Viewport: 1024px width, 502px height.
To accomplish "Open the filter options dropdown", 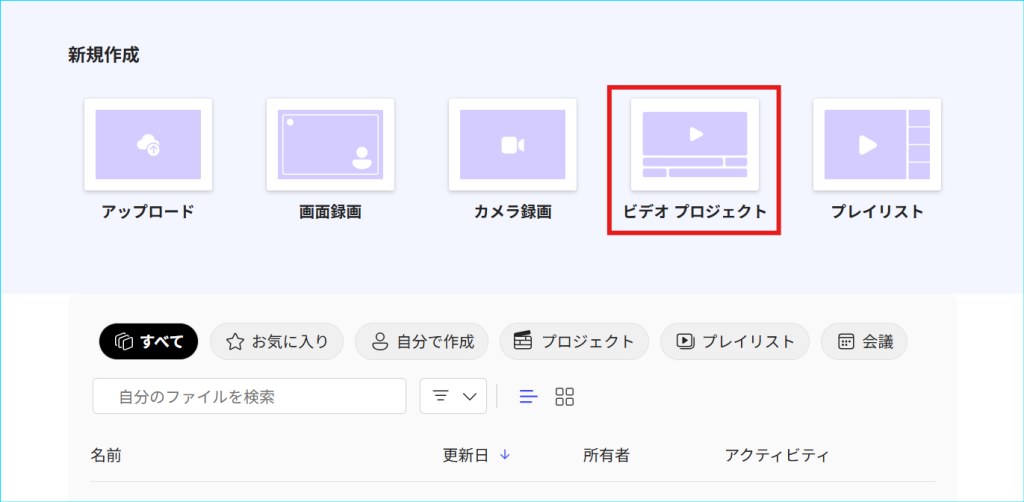I will 453,397.
